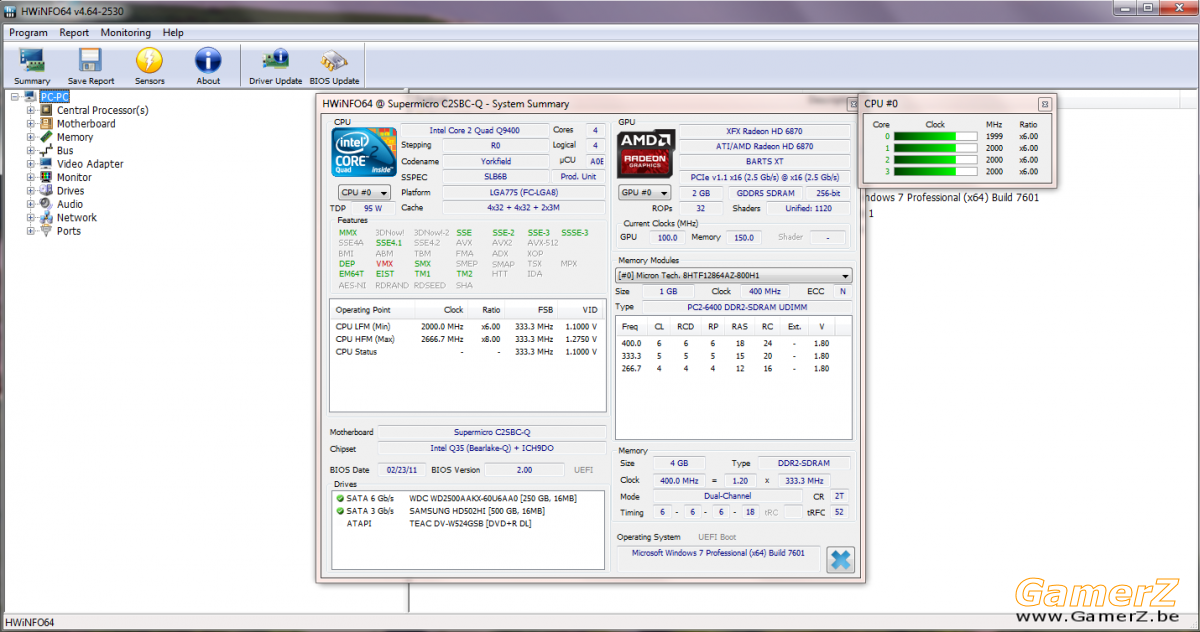Select the Ports tree node

(69, 231)
